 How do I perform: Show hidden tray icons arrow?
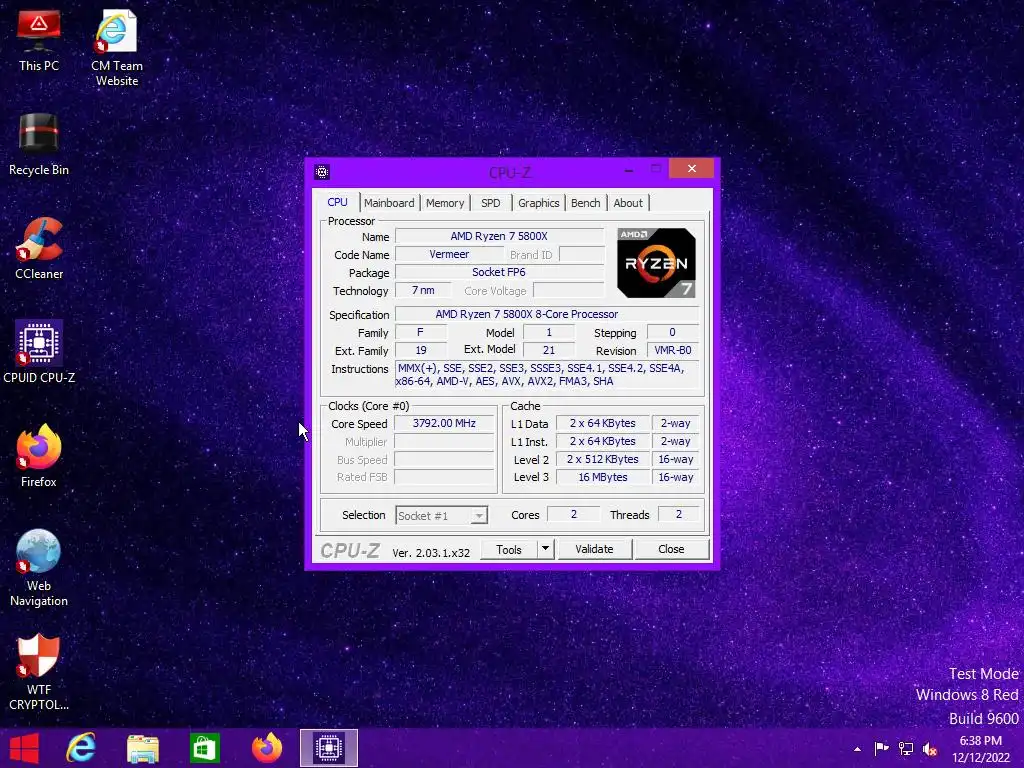pyautogui.click(x=857, y=749)
